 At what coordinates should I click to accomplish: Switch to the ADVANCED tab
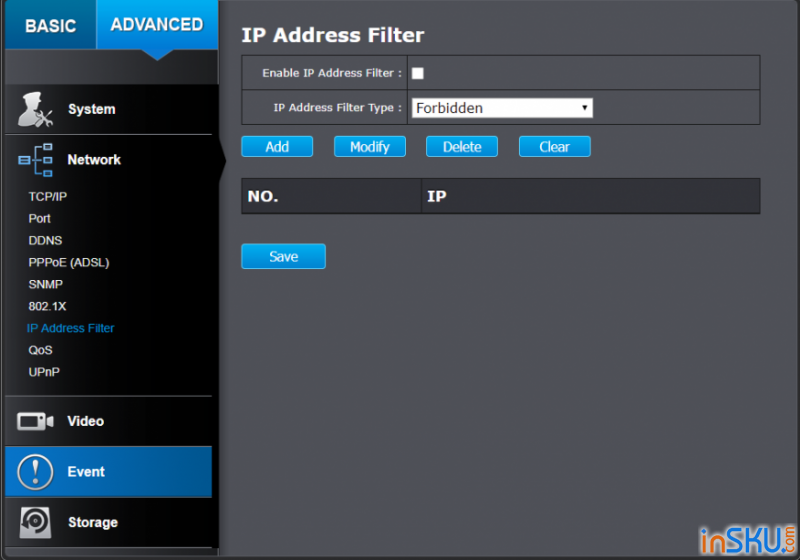(x=157, y=24)
